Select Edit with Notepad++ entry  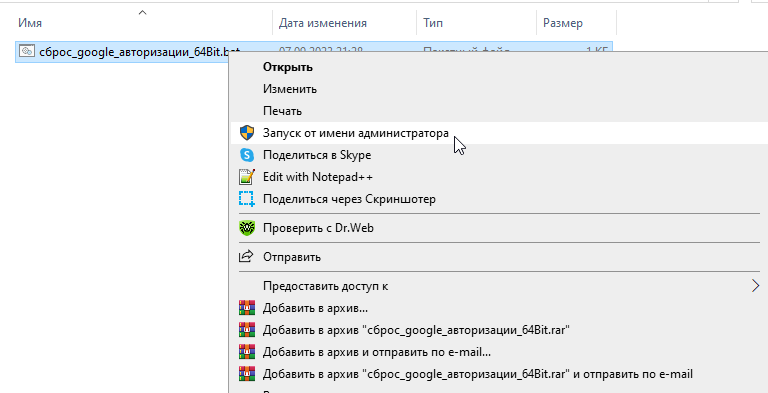pyautogui.click(x=318, y=177)
